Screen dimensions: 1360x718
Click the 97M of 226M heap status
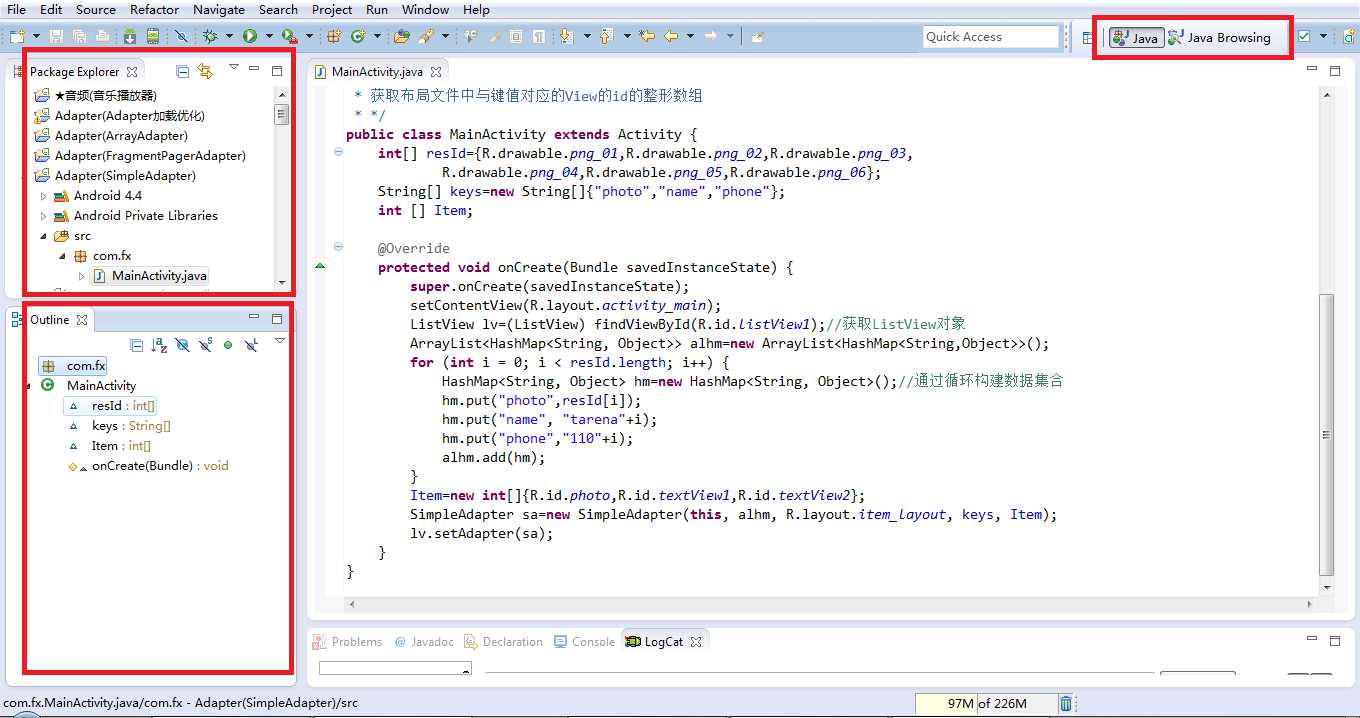click(x=985, y=704)
